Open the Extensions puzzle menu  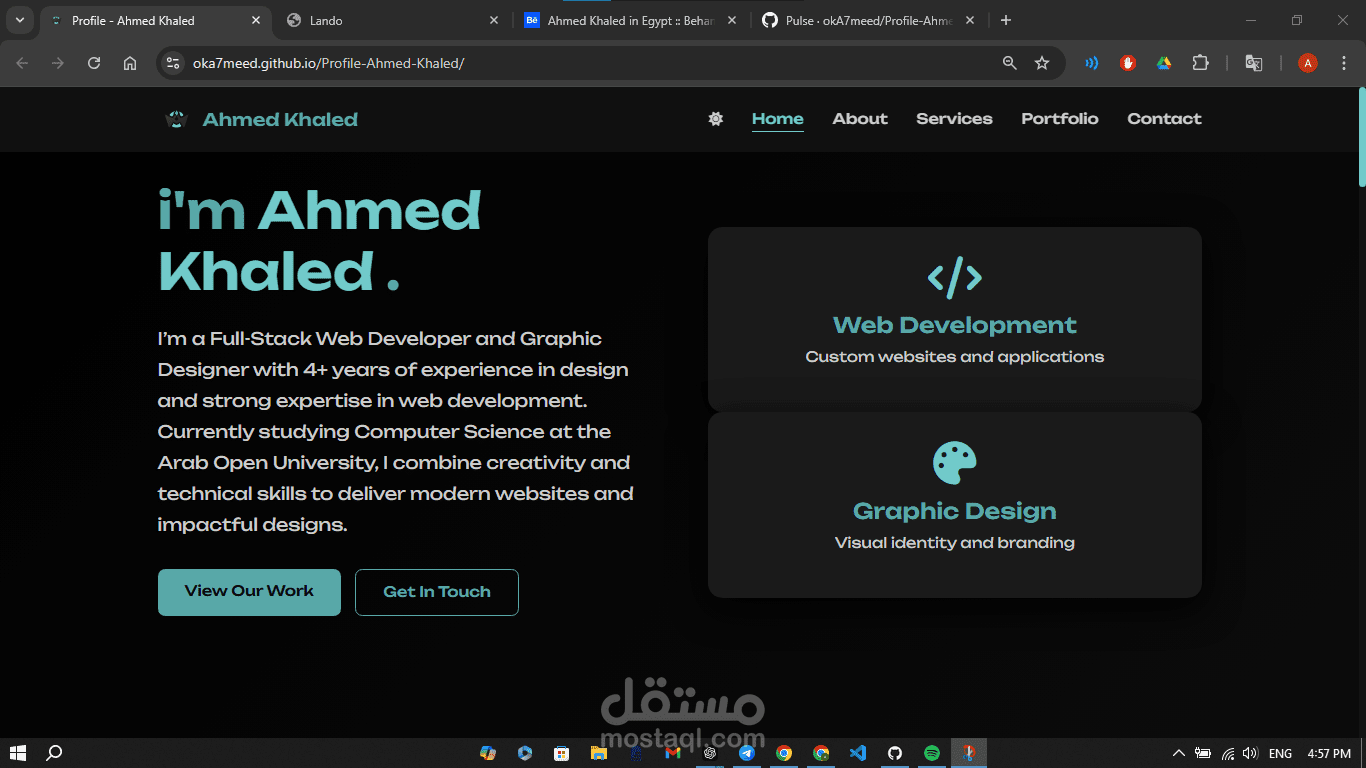click(x=1201, y=63)
